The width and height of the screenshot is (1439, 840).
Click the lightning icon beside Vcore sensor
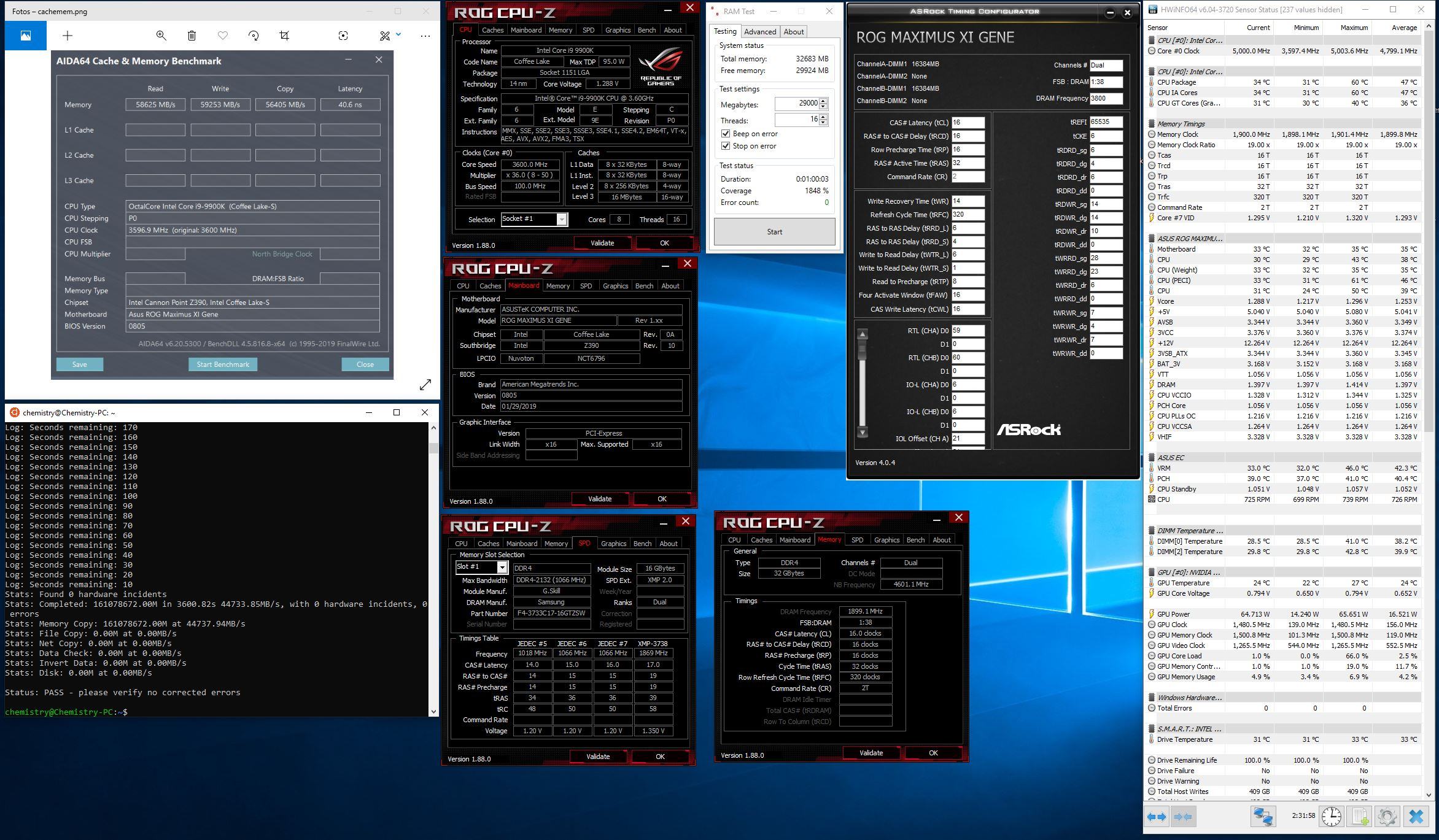pyautogui.click(x=1151, y=301)
